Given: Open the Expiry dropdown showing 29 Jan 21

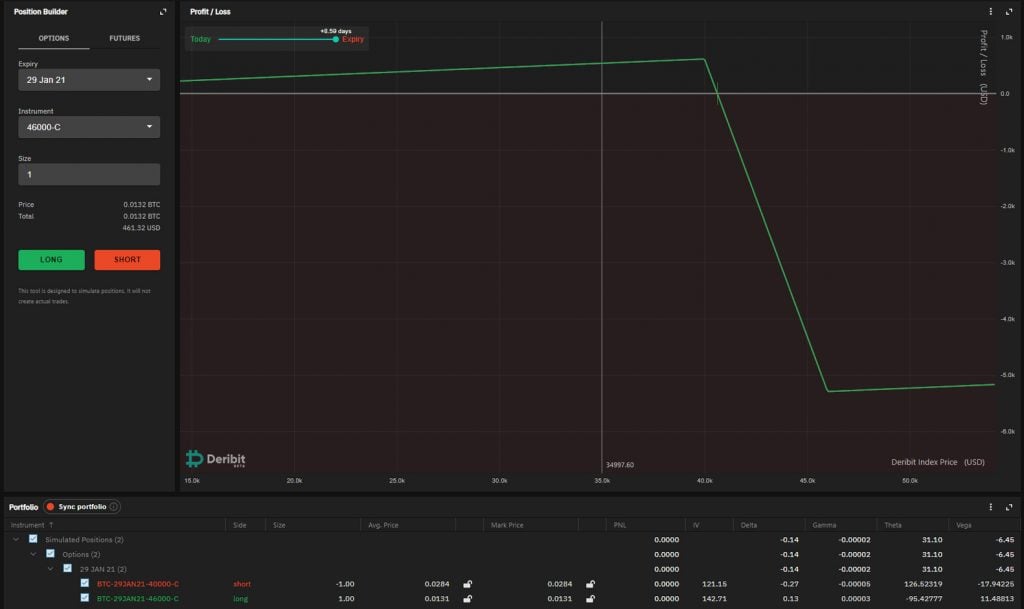Looking at the screenshot, I should point(88,79).
